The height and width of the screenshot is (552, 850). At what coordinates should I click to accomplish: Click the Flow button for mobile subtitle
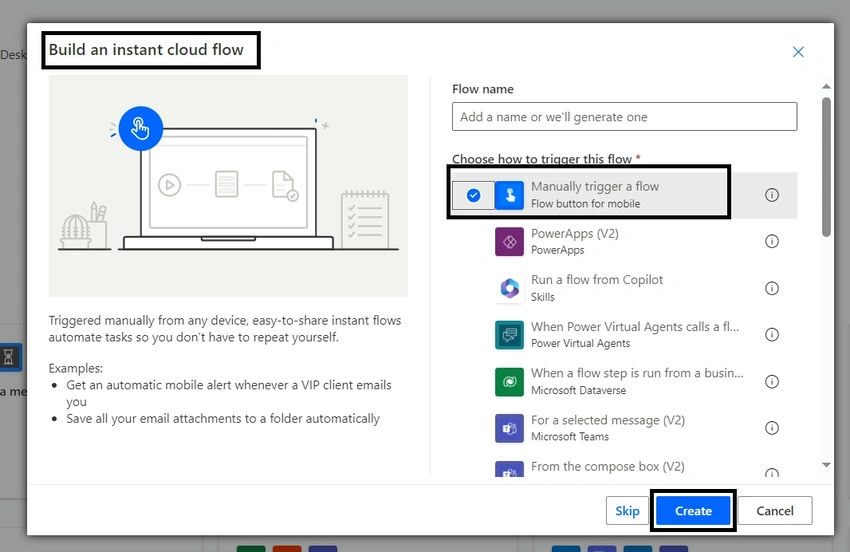click(585, 204)
